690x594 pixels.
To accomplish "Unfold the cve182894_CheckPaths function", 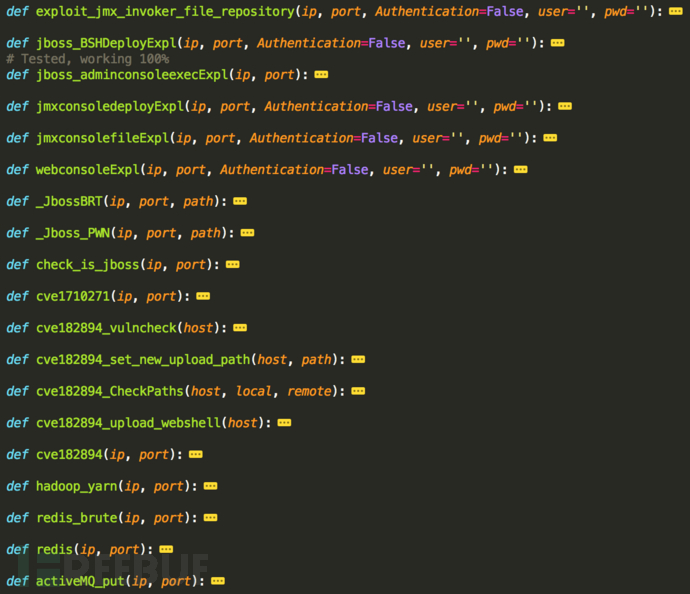I will (358, 391).
